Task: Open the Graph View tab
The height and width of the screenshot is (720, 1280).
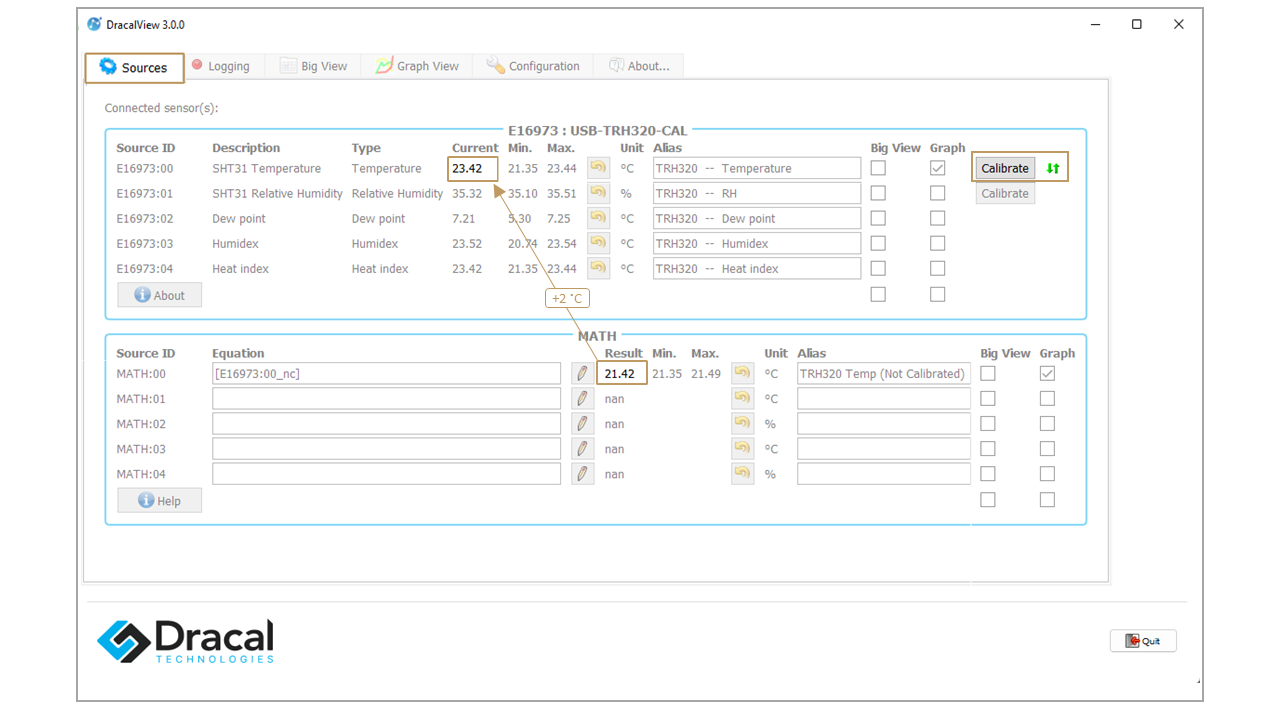Action: coord(417,66)
